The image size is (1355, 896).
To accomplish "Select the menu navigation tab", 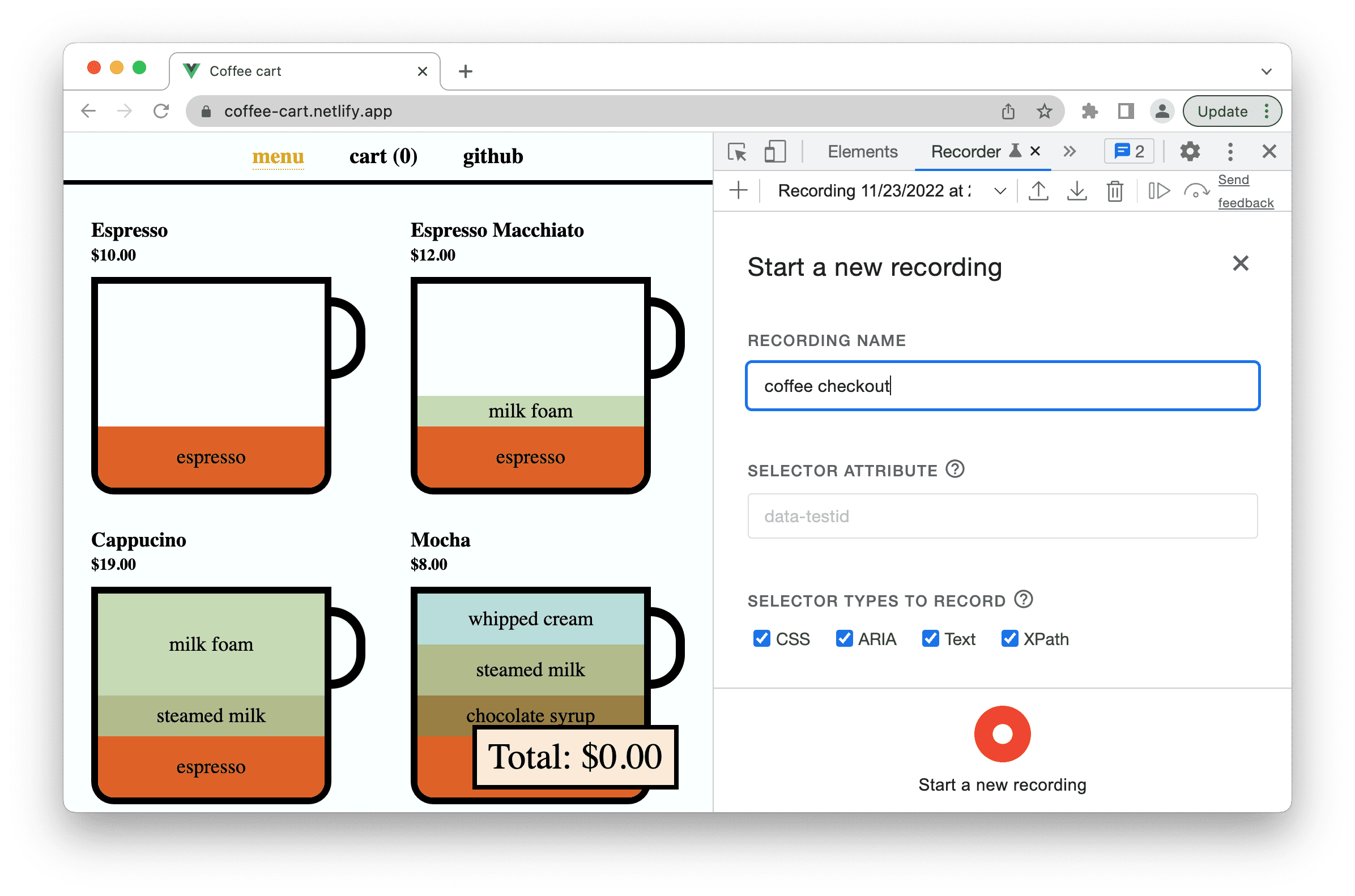I will pyautogui.click(x=277, y=156).
